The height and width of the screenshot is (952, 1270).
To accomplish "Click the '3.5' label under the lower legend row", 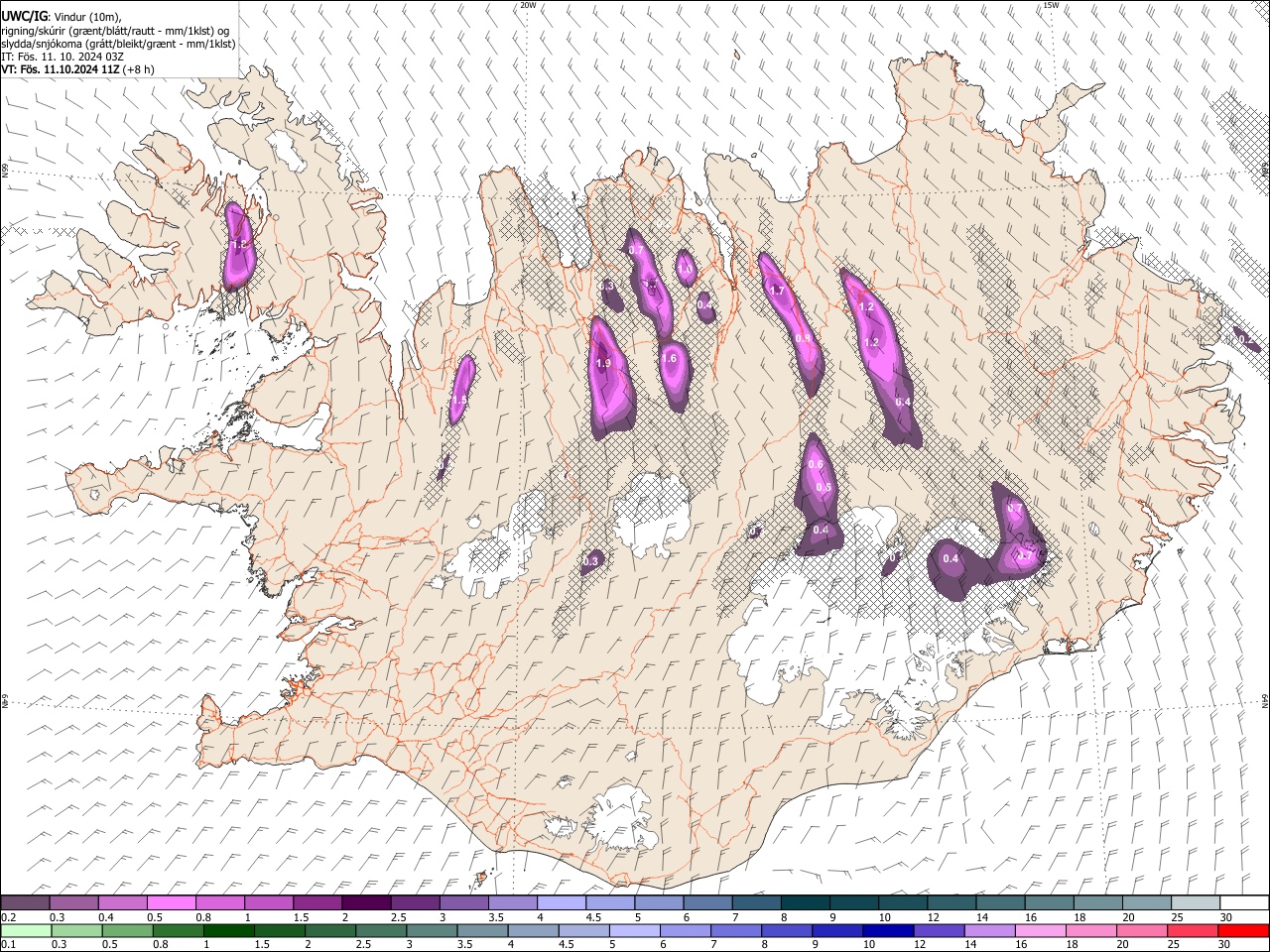I will (x=462, y=945).
